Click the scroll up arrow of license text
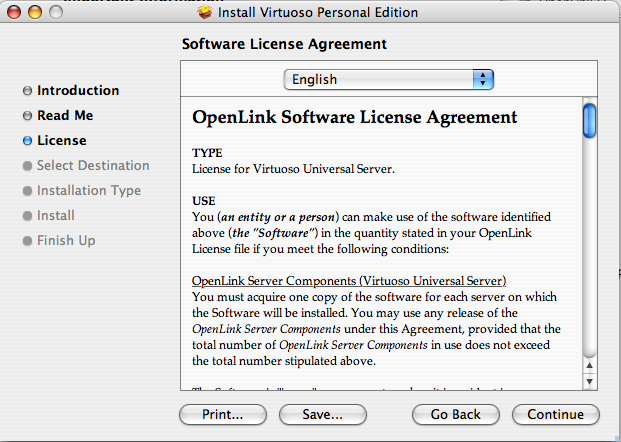This screenshot has height=442, width=621. 589,366
